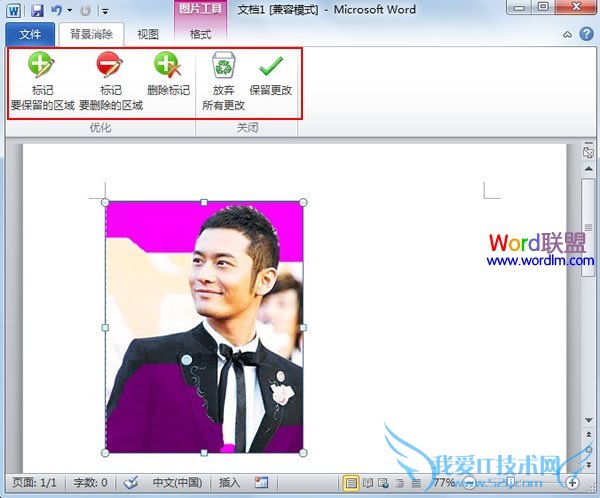Click bottom-right corner handle of picture

[303, 453]
